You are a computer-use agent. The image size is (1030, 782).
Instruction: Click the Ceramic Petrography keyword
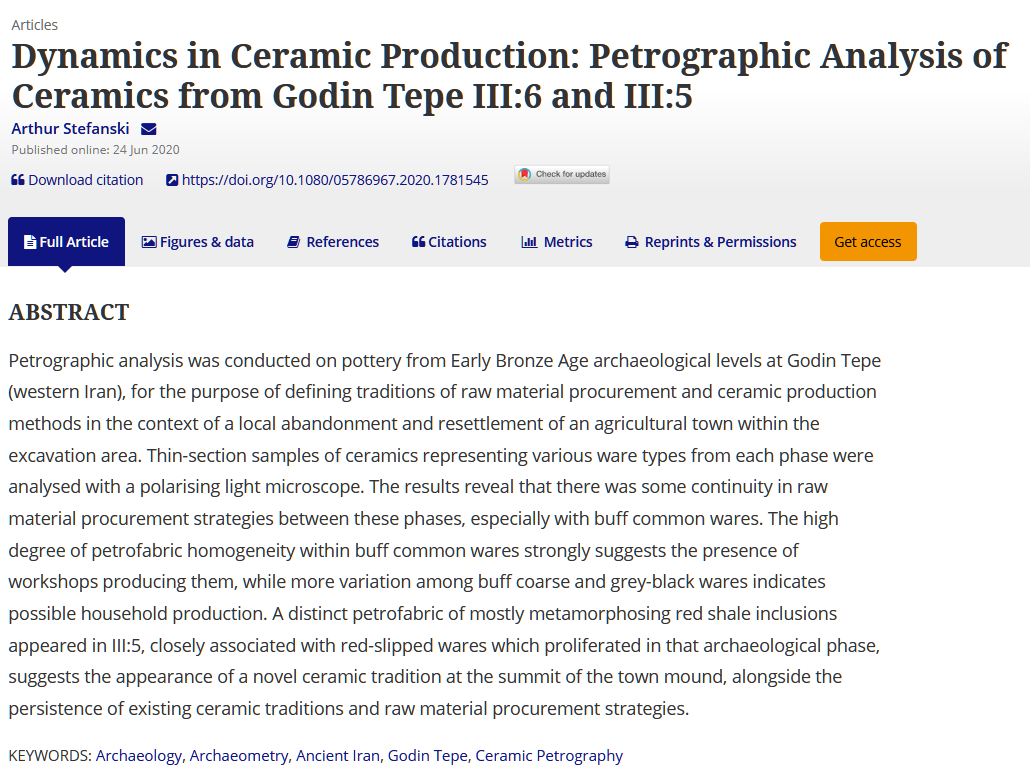pyautogui.click(x=549, y=756)
